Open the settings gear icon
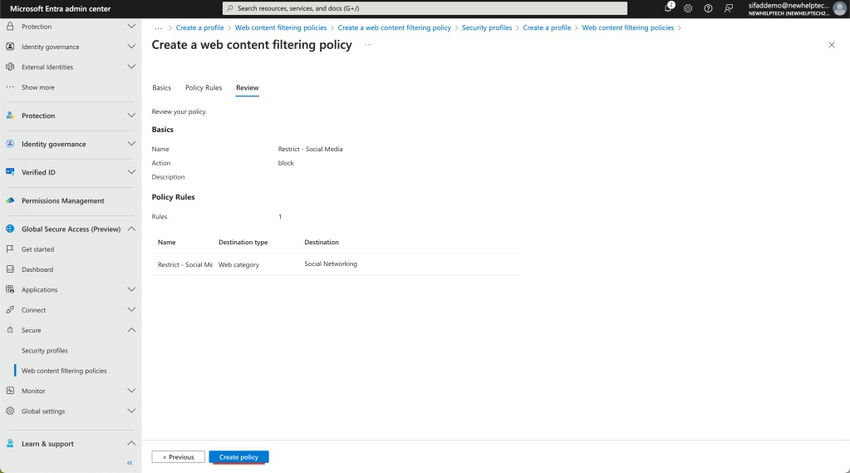Viewport: 850px width, 473px height. pos(688,8)
